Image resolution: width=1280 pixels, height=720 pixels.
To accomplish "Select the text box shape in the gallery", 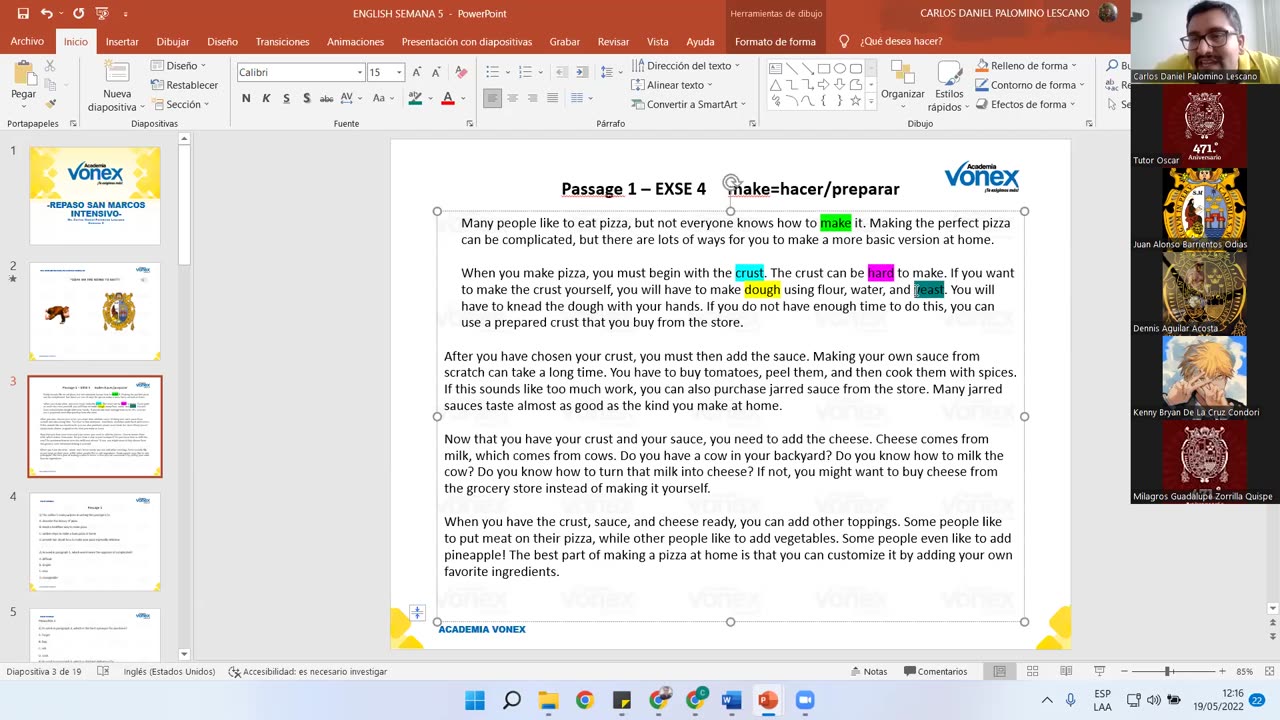I will click(x=775, y=69).
